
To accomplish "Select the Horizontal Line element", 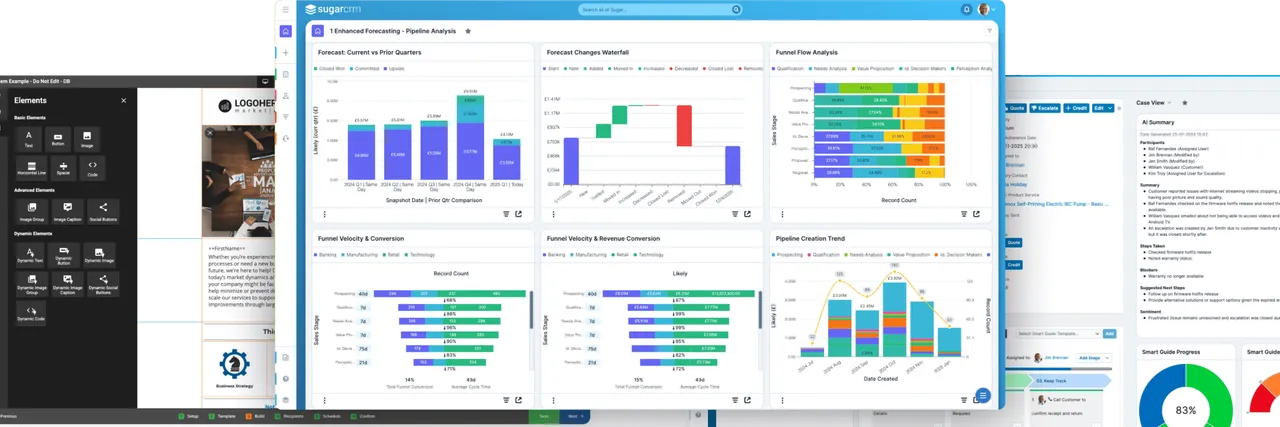I will click(31, 167).
